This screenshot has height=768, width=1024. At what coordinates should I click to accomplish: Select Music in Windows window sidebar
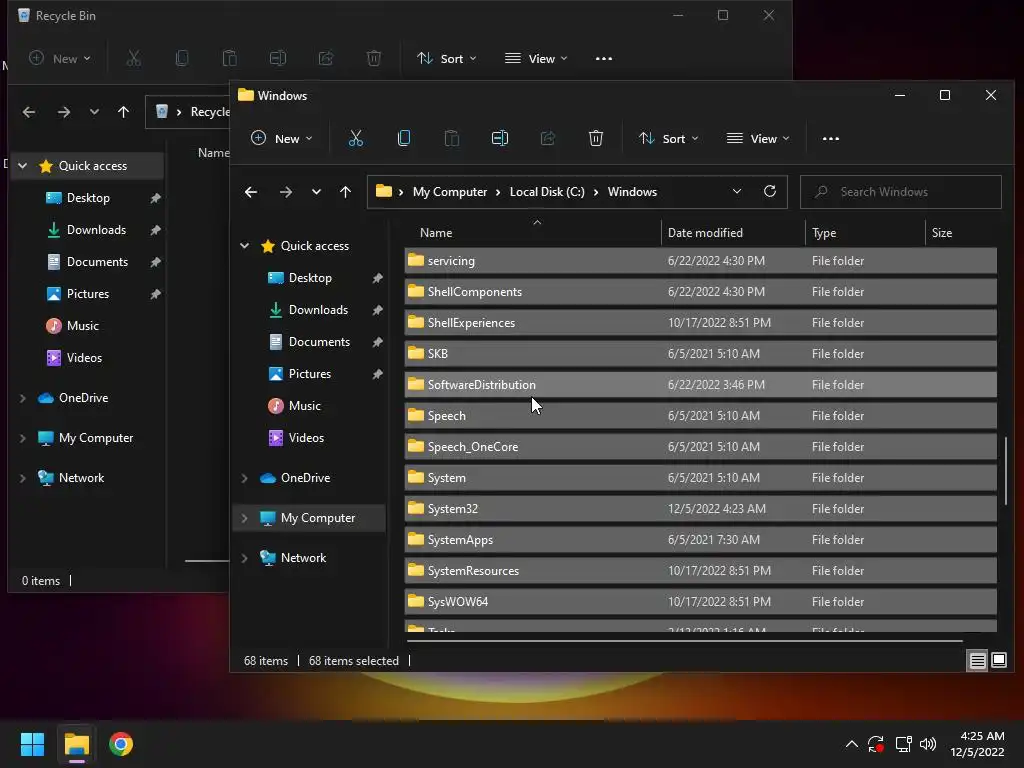tap(304, 406)
